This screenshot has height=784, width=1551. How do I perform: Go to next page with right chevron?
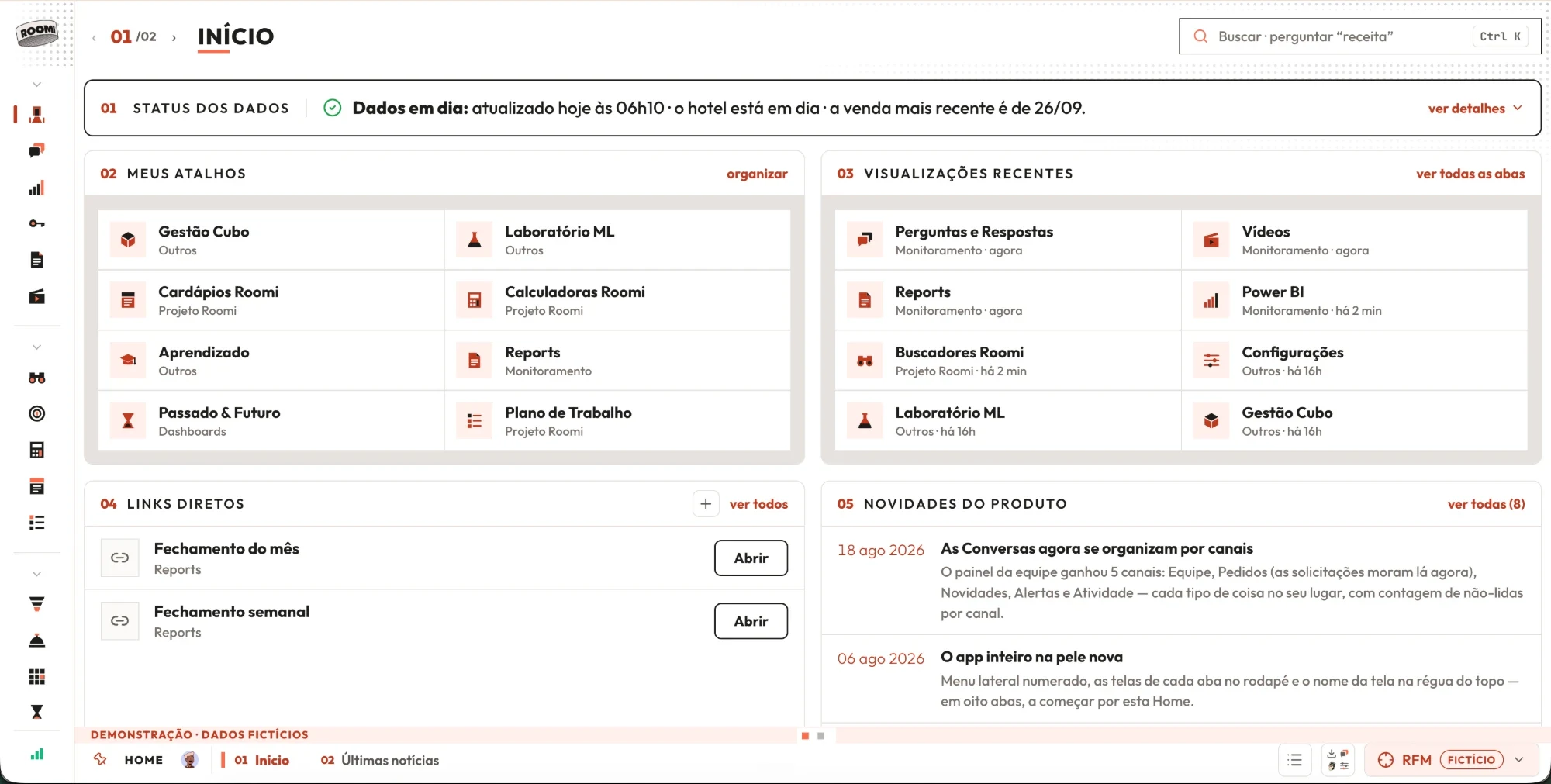point(174,37)
